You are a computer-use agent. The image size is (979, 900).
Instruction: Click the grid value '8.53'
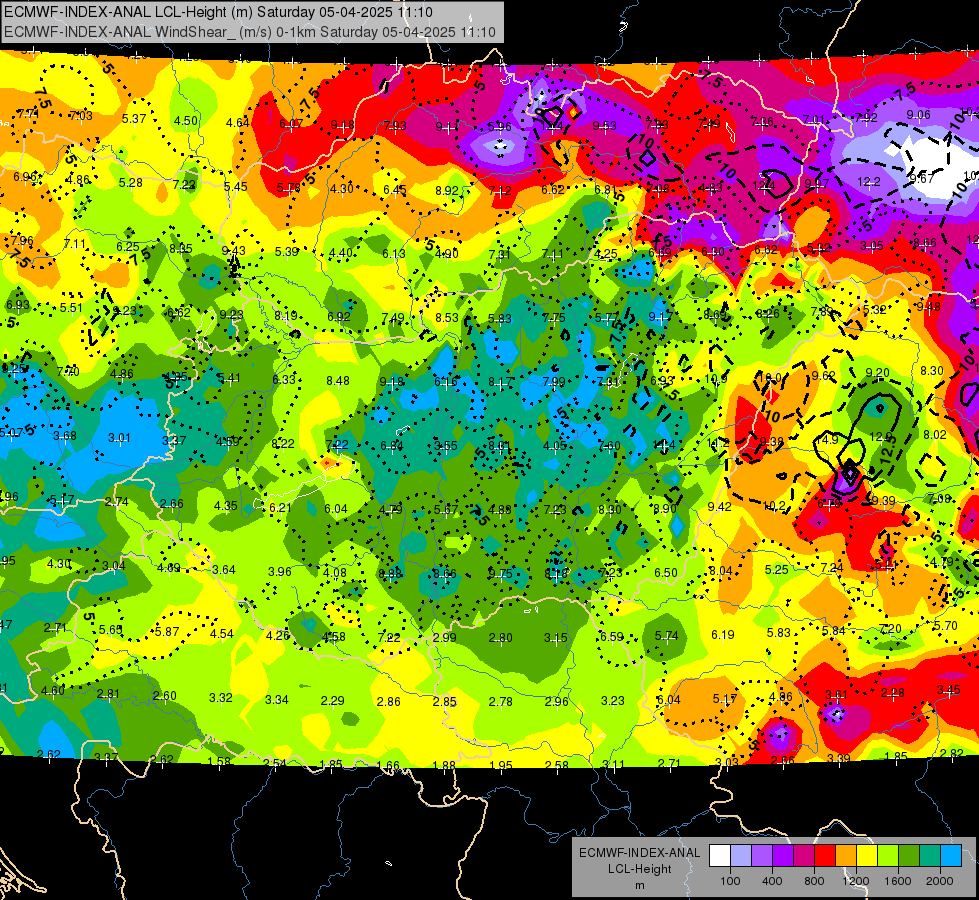click(x=446, y=317)
